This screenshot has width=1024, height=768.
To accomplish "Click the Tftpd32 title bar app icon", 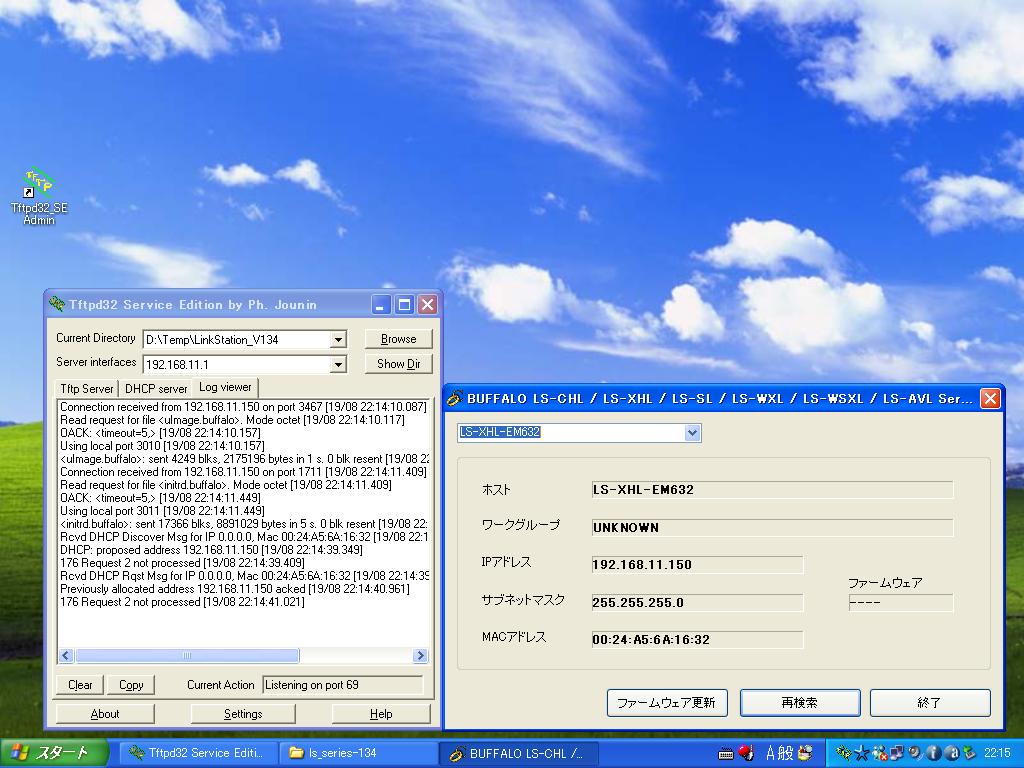I will pyautogui.click(x=57, y=304).
